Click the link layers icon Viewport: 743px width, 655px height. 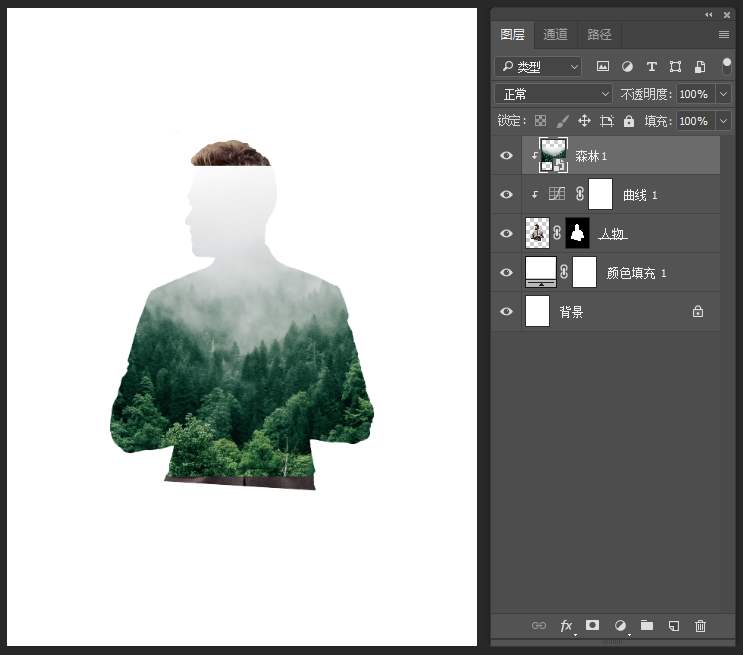click(539, 626)
